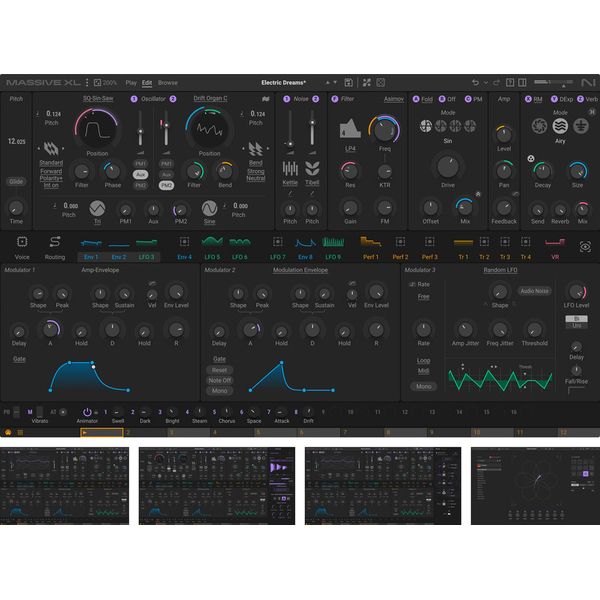The width and height of the screenshot is (600, 600).
Task: Click the Amp-Envelope curve display
Action: point(90,377)
